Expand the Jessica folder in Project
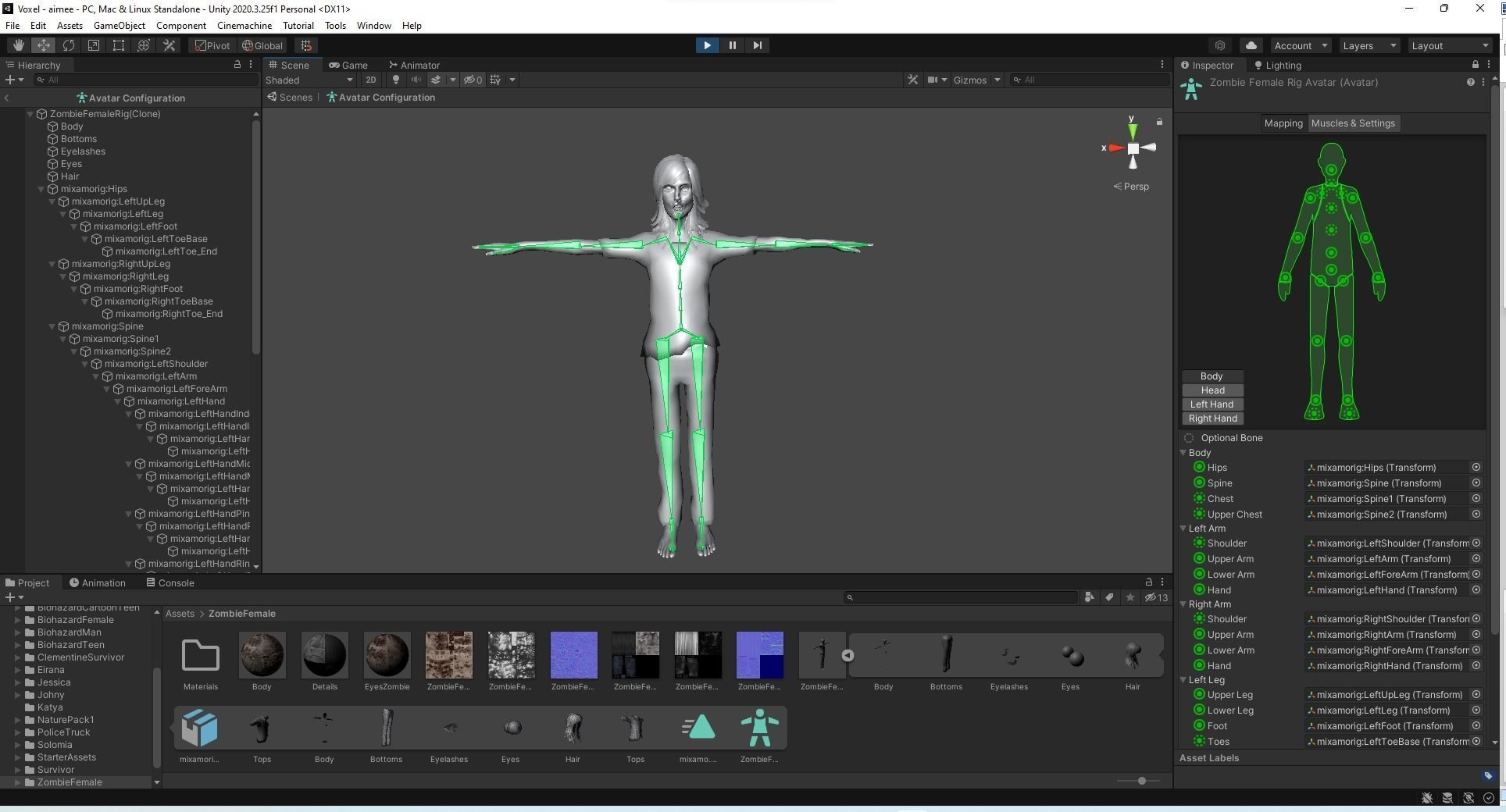The image size is (1506, 812). pyautogui.click(x=18, y=682)
